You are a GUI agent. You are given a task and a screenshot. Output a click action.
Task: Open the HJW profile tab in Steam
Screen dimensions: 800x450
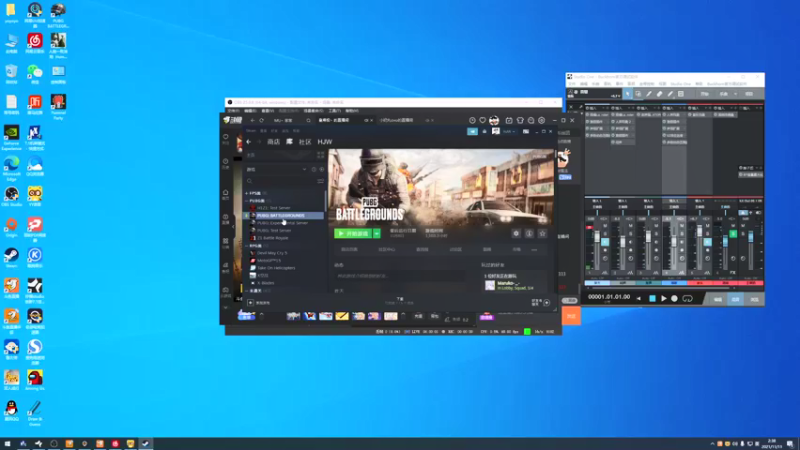click(x=325, y=142)
